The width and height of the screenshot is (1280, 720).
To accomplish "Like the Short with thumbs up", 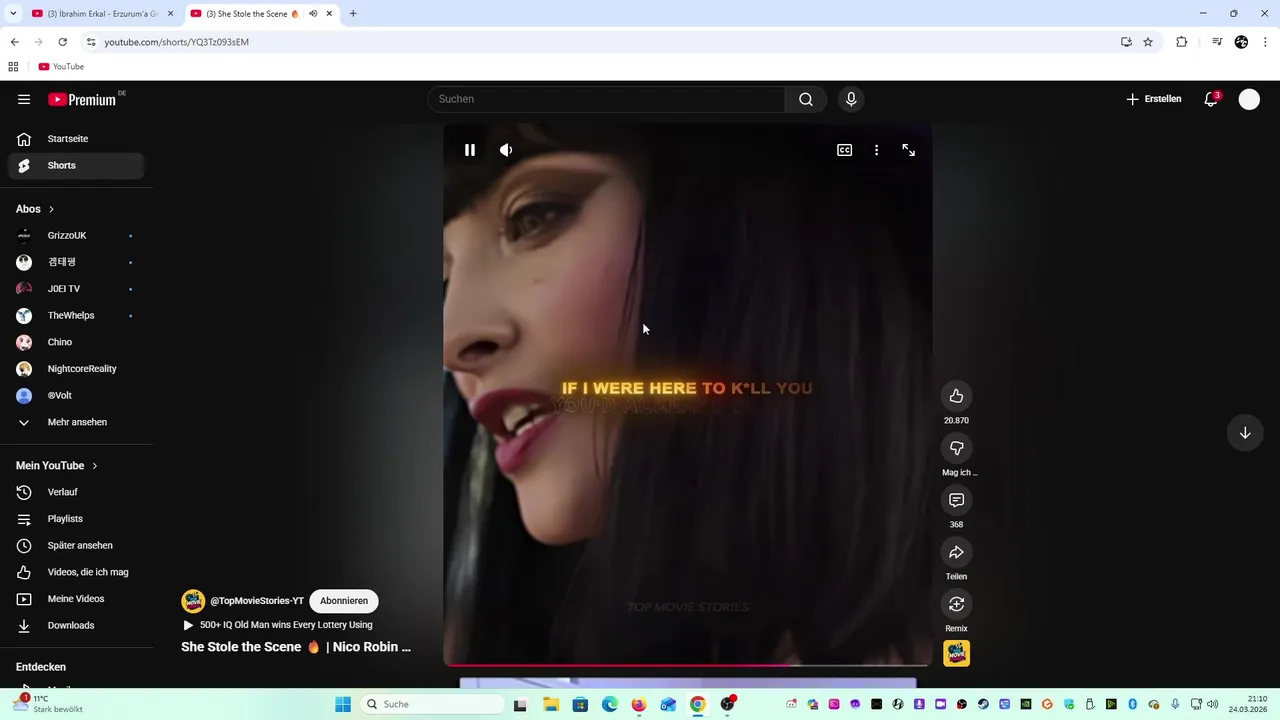I will click(957, 396).
